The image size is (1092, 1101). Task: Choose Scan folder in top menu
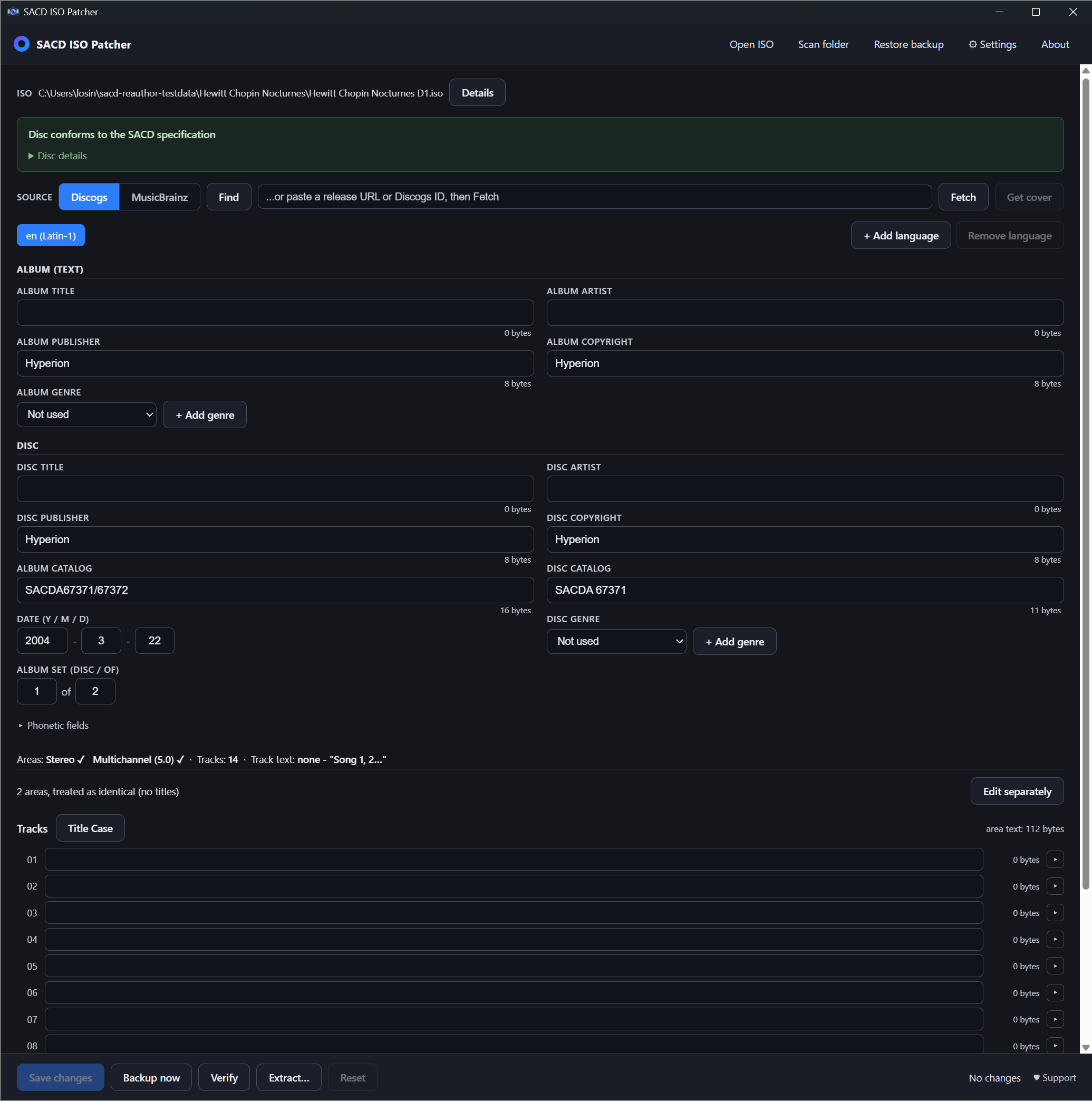(823, 44)
